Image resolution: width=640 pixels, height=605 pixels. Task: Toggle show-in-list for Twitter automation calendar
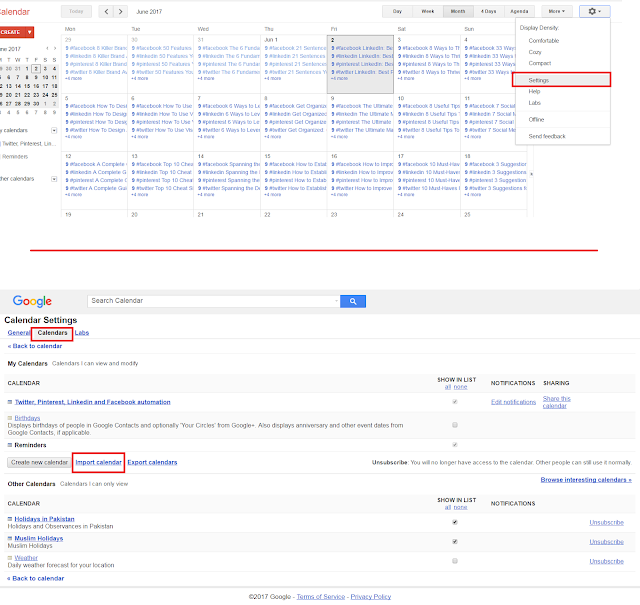coord(455,402)
